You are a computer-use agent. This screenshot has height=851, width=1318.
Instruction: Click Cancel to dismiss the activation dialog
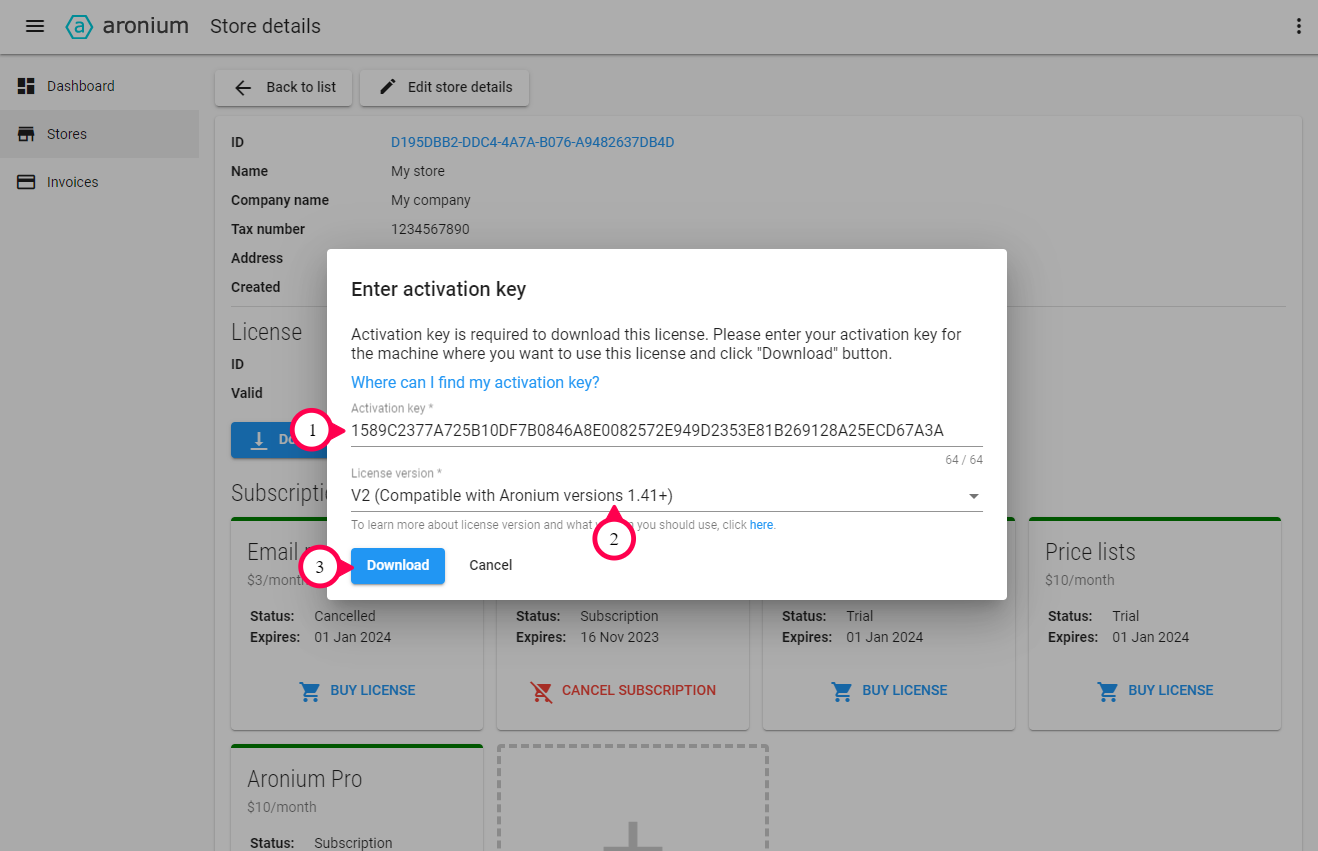point(490,565)
